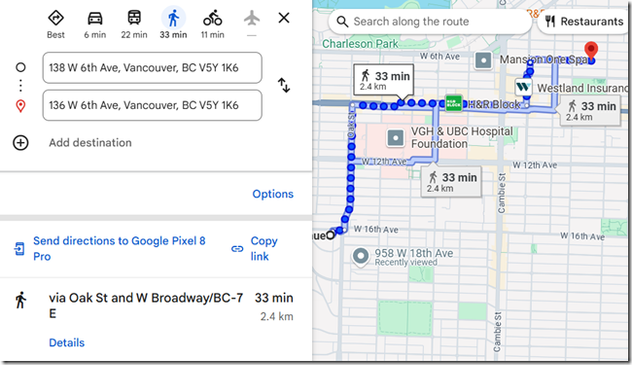This screenshot has height=365, width=632.
Task: Click the Search along the route box
Action: [x=430, y=21]
